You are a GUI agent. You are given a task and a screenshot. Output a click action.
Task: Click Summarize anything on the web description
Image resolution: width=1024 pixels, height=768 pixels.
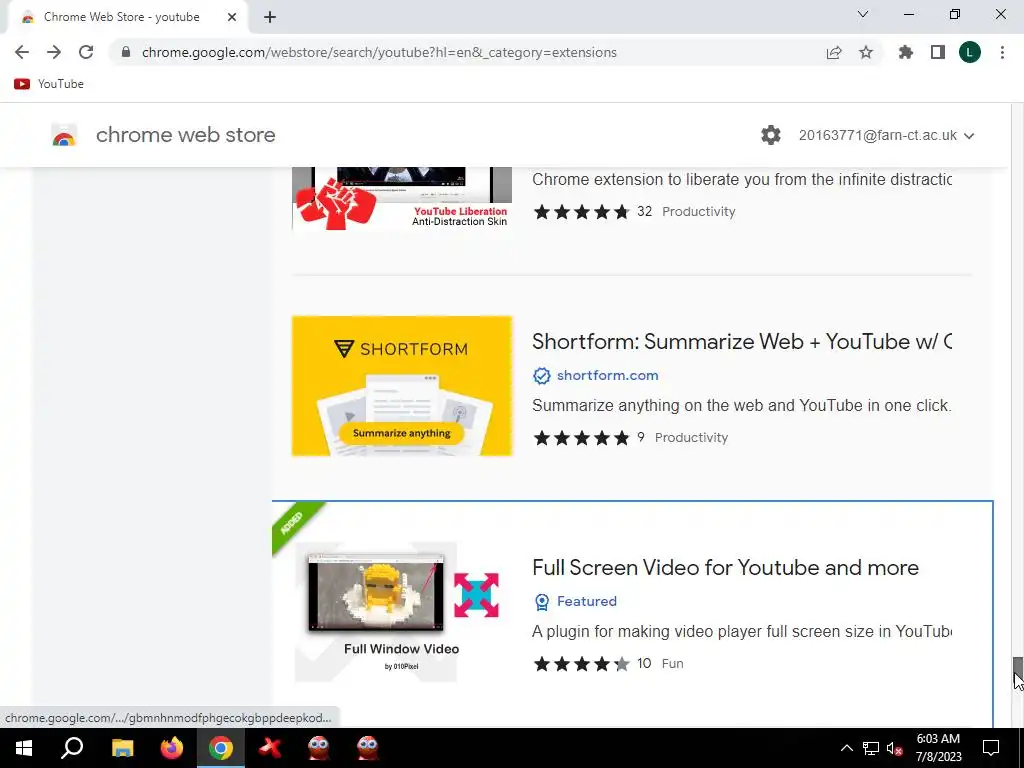741,406
